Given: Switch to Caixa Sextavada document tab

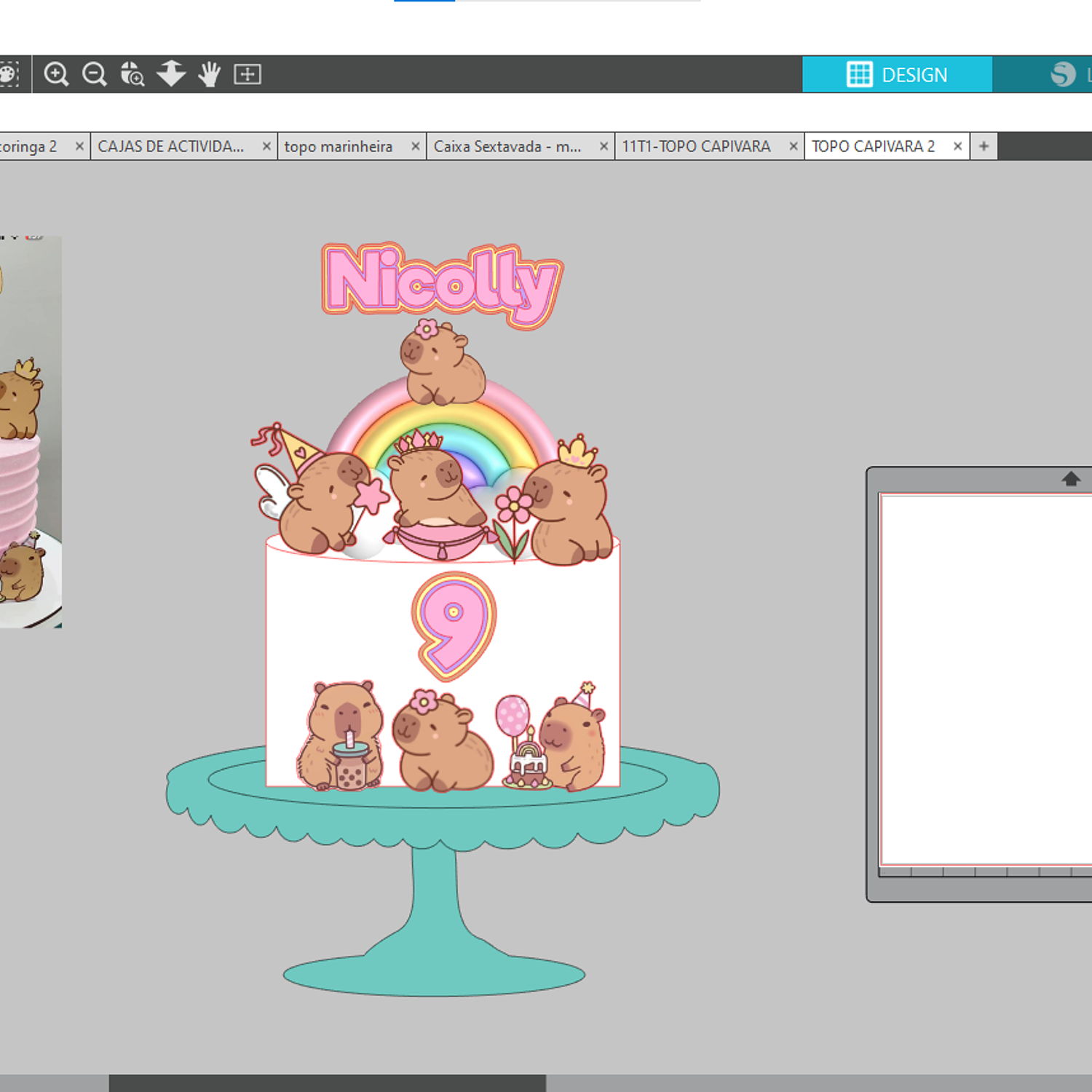Looking at the screenshot, I should pos(507,146).
